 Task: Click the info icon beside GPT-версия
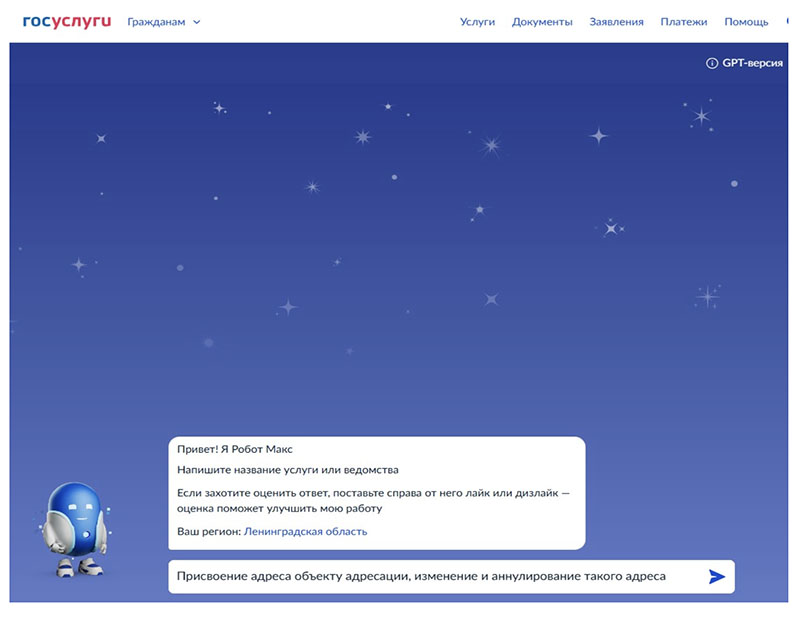point(711,63)
